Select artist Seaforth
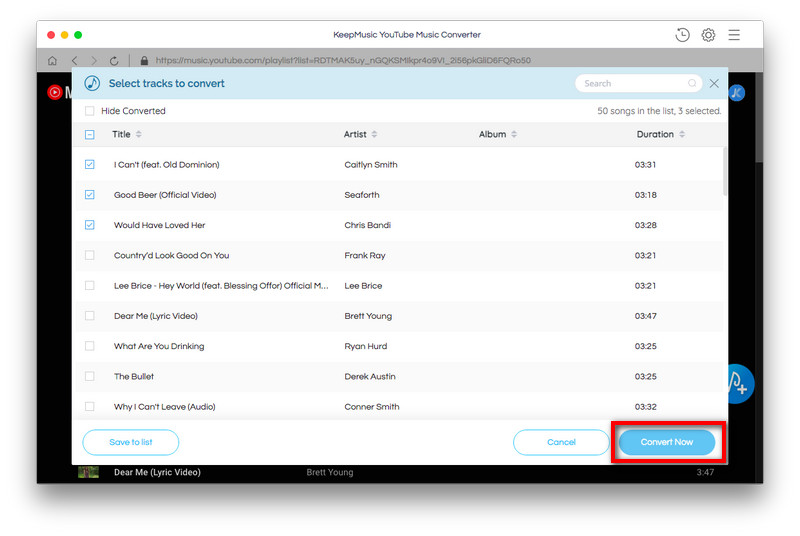 362,195
